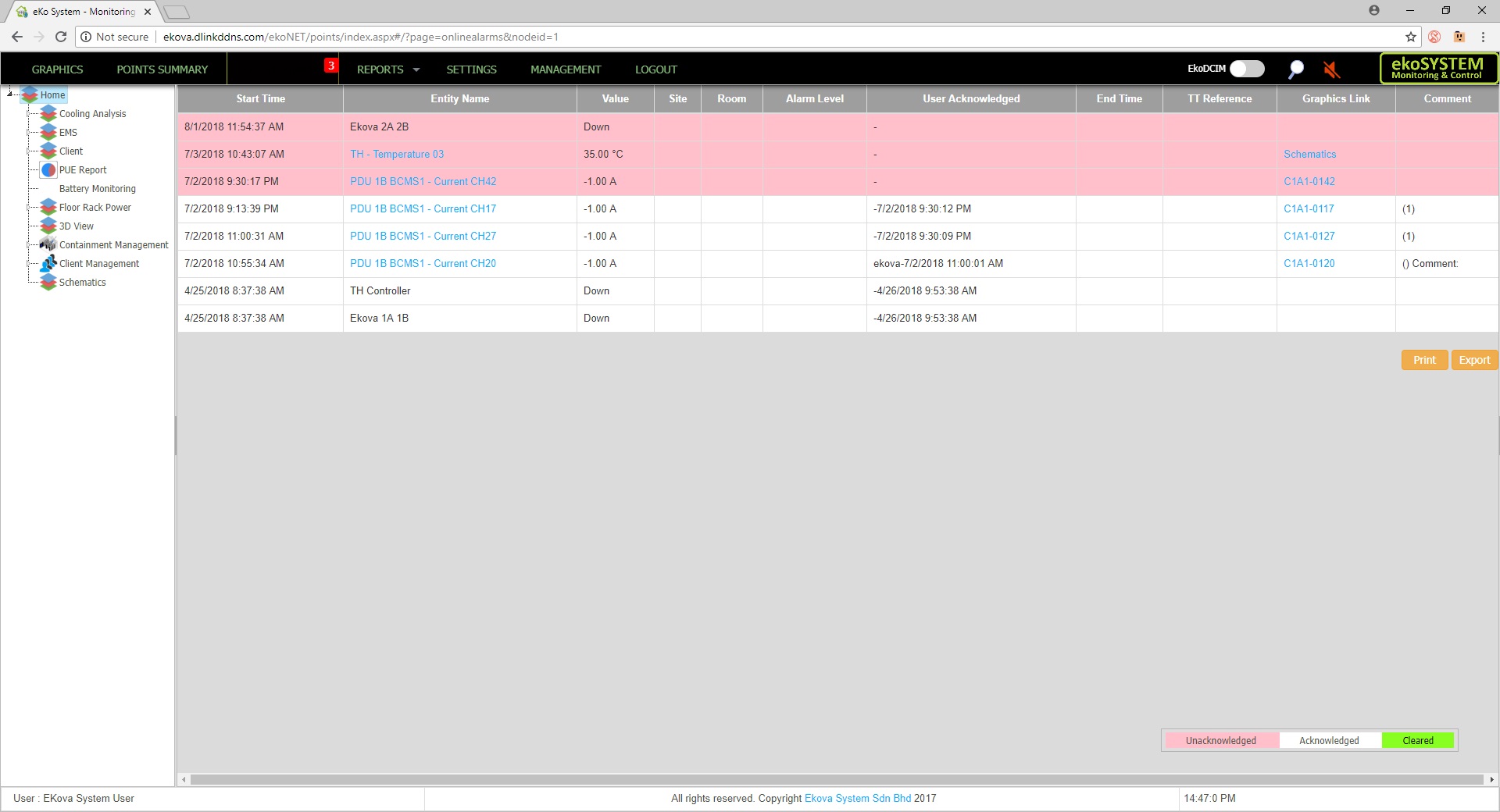
Task: Go back in browser
Action: click(17, 37)
